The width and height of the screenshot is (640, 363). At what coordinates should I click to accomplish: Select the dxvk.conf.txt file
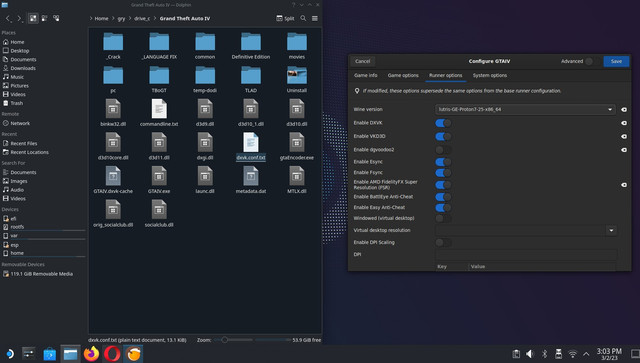(x=251, y=147)
